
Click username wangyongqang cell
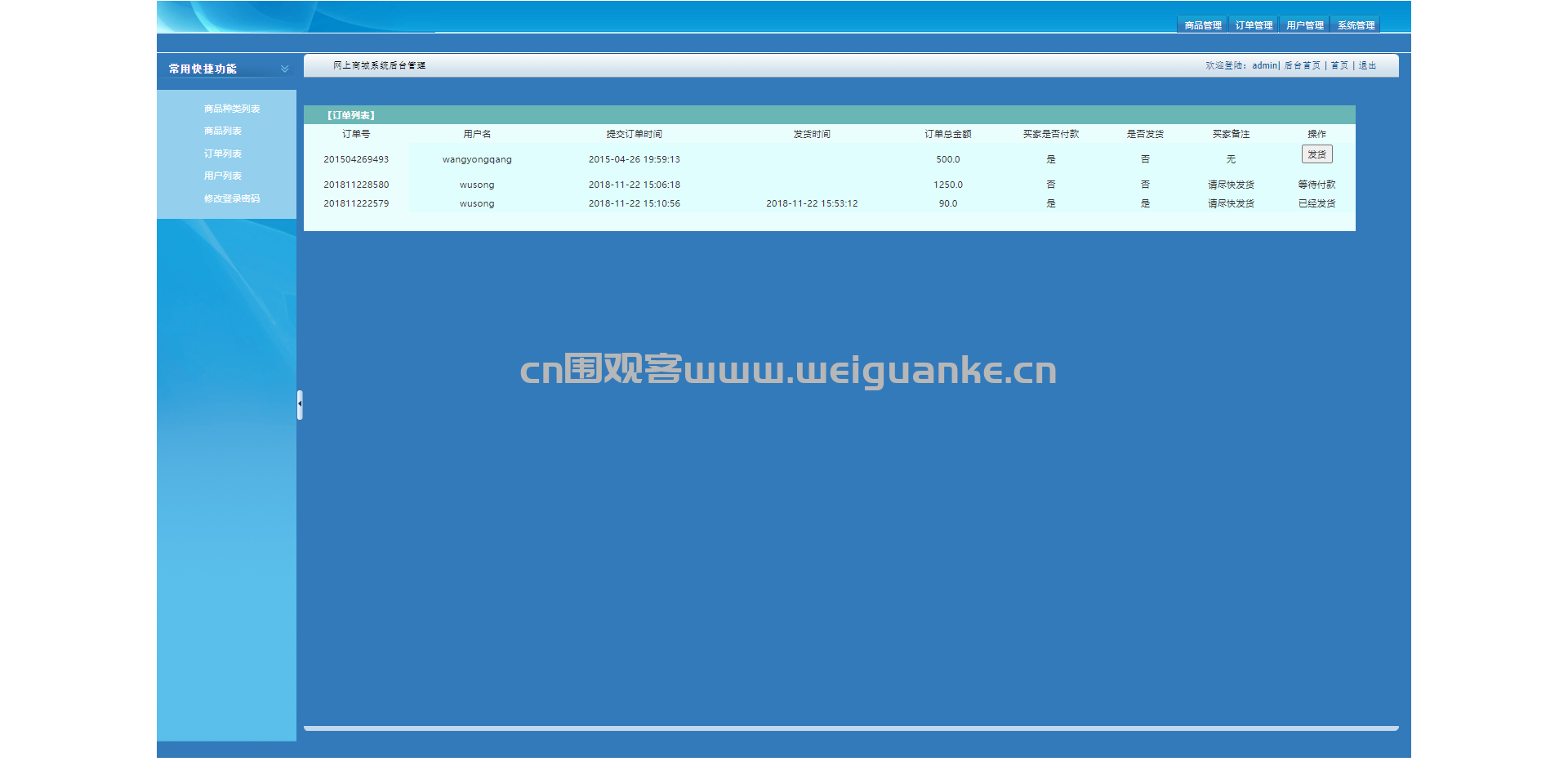[477, 159]
